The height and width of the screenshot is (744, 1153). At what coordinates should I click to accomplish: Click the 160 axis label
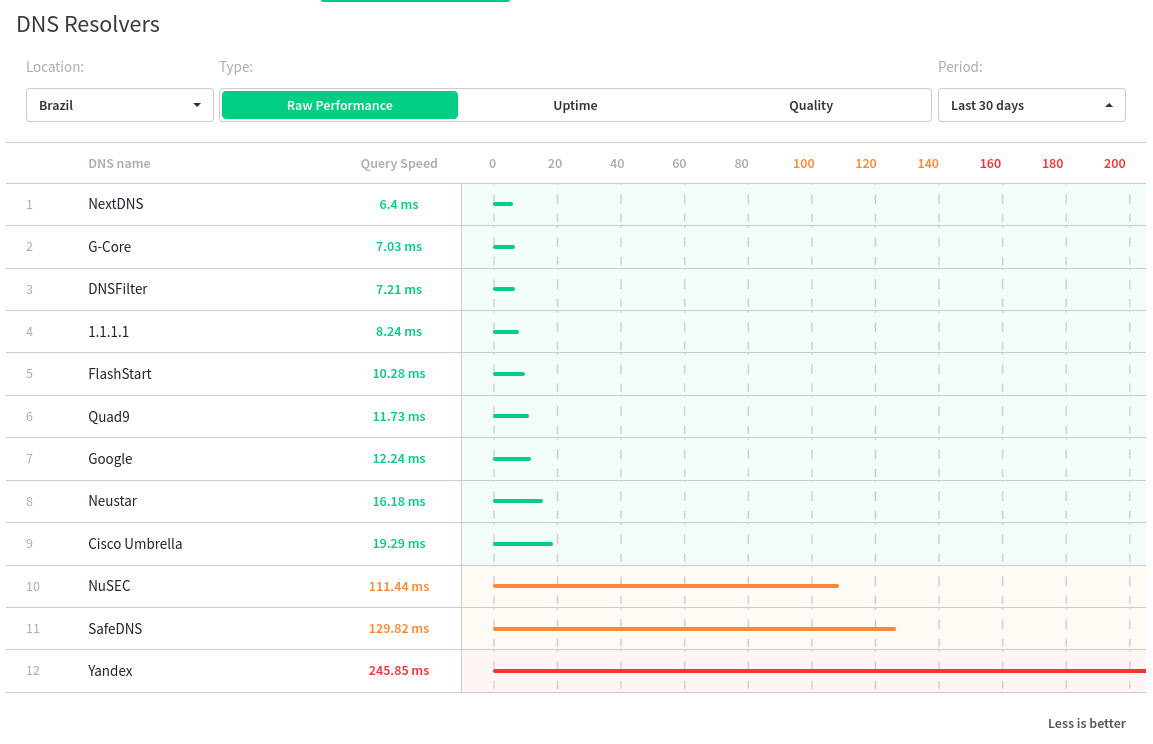click(990, 163)
